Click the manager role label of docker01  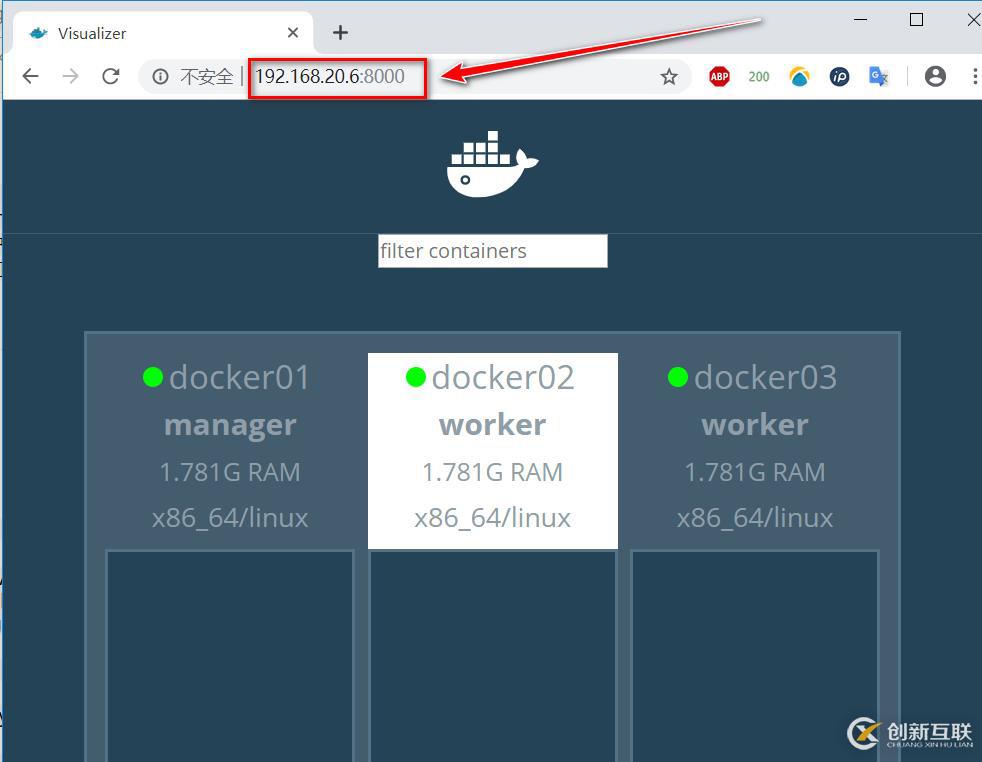(x=230, y=426)
